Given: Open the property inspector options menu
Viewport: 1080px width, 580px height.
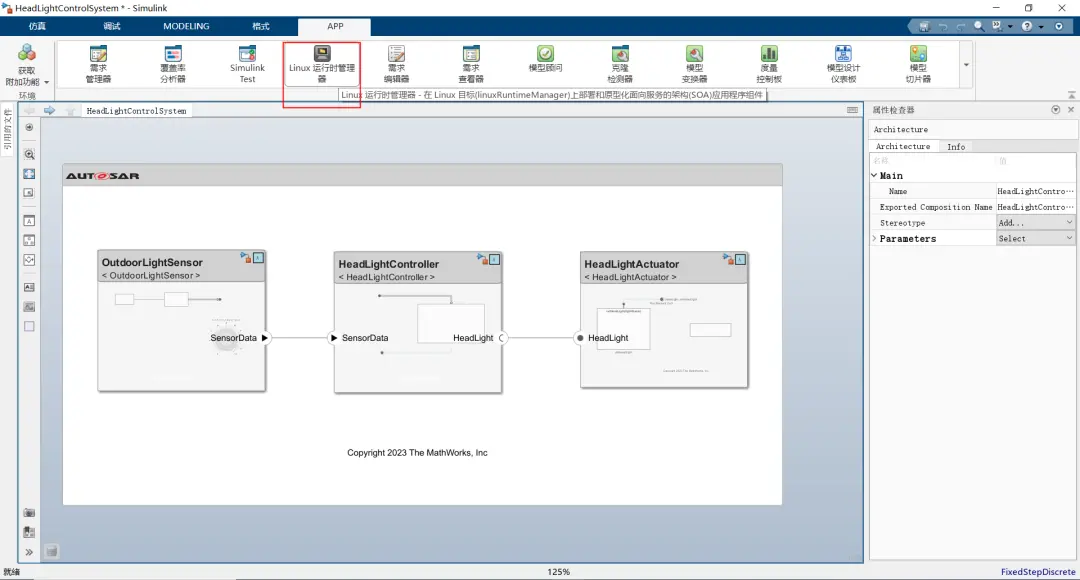Looking at the screenshot, I should click(1055, 110).
